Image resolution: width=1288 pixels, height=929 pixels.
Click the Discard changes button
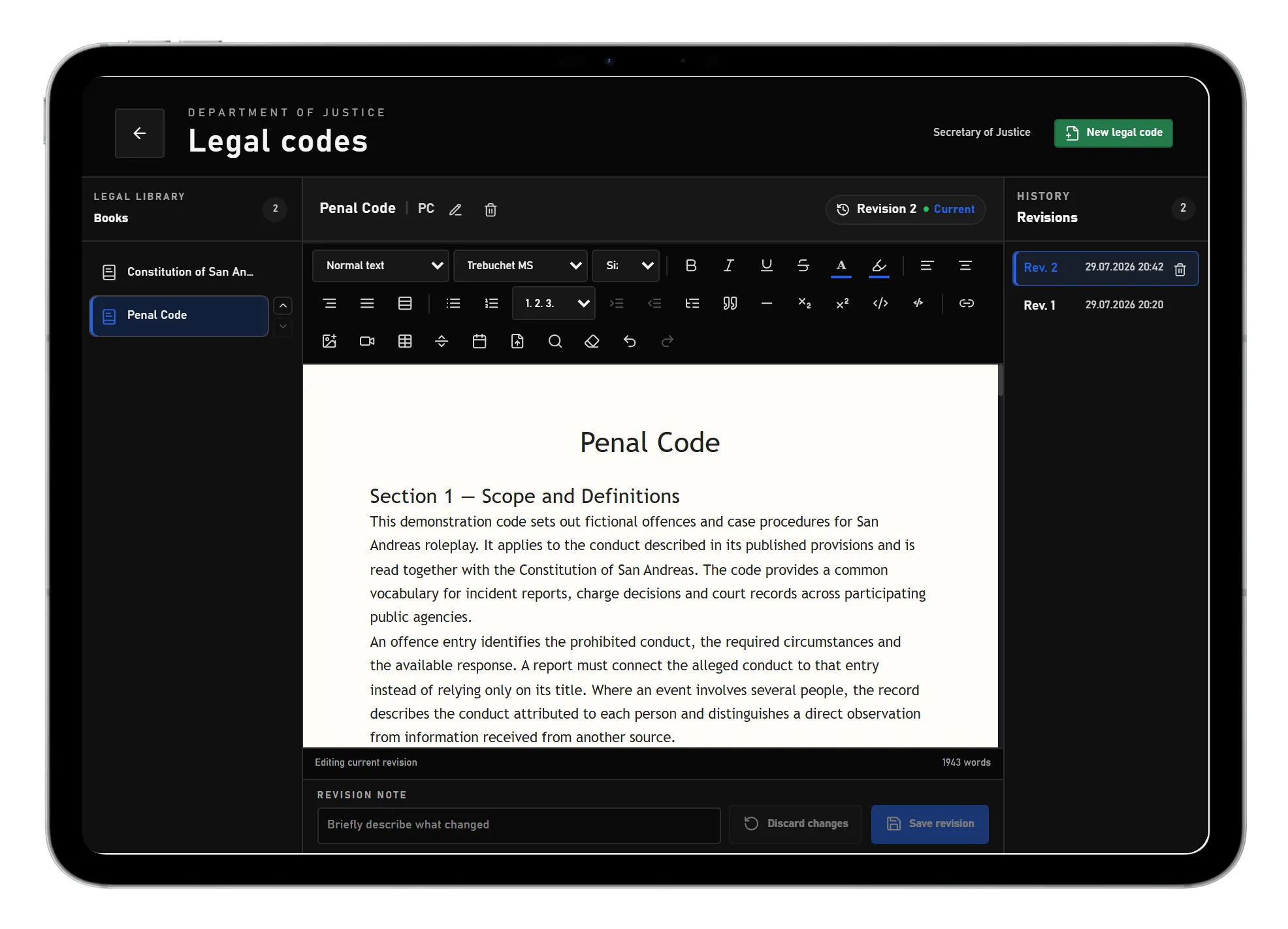point(796,824)
